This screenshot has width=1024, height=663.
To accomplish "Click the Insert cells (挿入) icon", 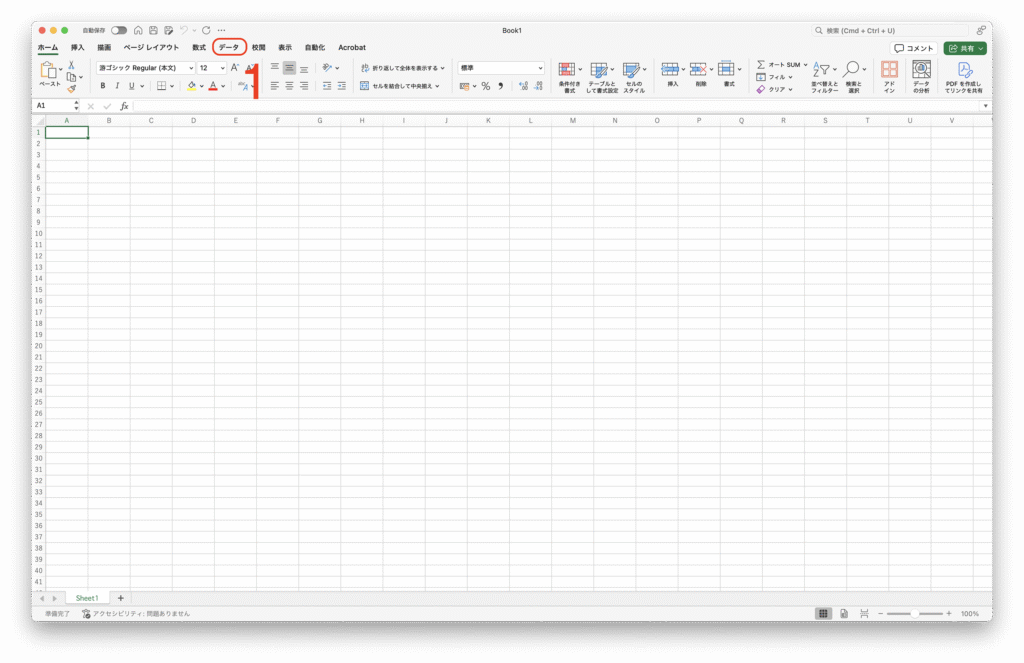I will point(670,69).
